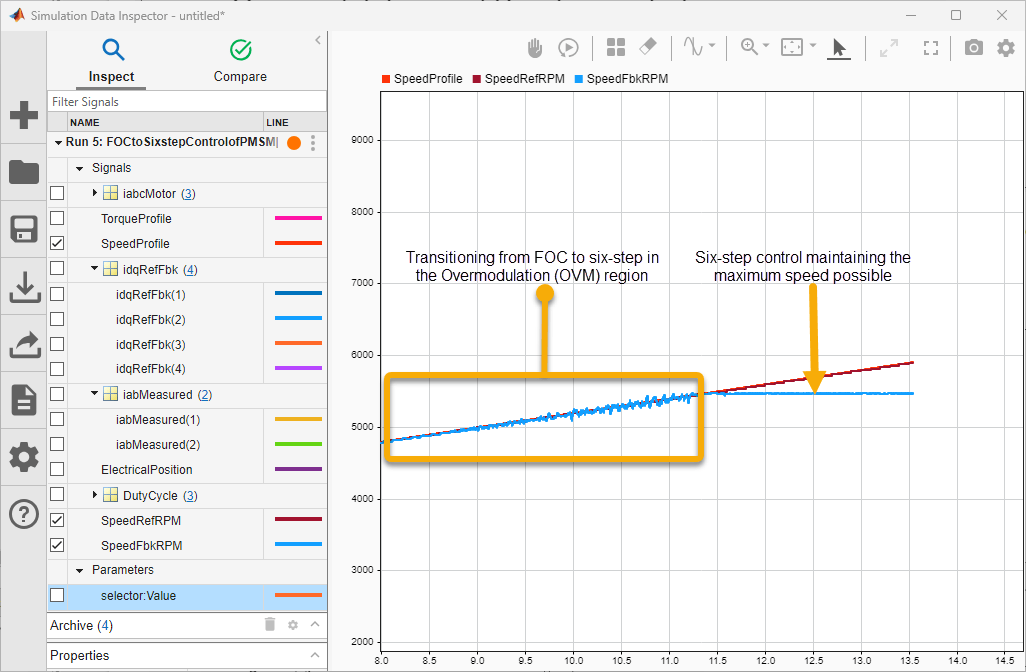
Task: Click the Filter Signals input field
Action: point(187,101)
